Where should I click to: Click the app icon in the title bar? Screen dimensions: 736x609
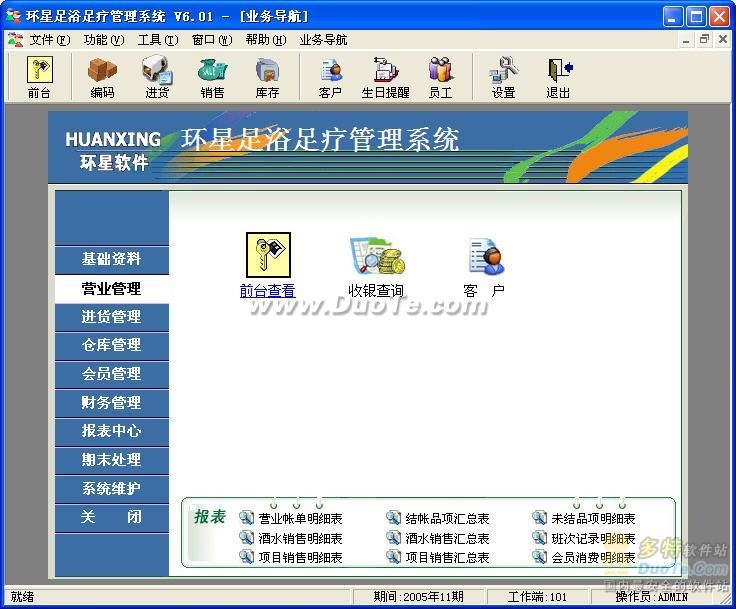coord(14,16)
